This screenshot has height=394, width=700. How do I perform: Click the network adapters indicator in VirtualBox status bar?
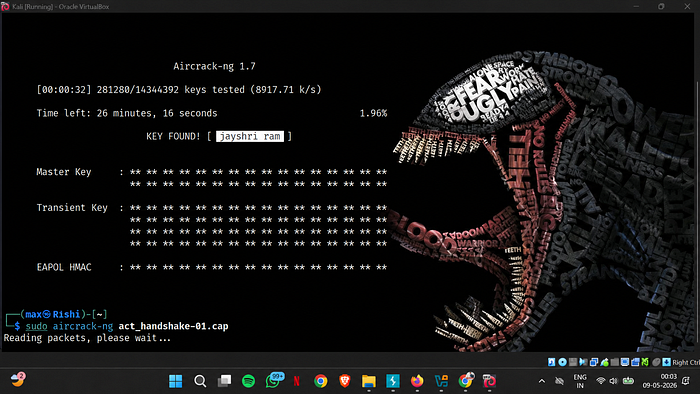[x=594, y=362]
